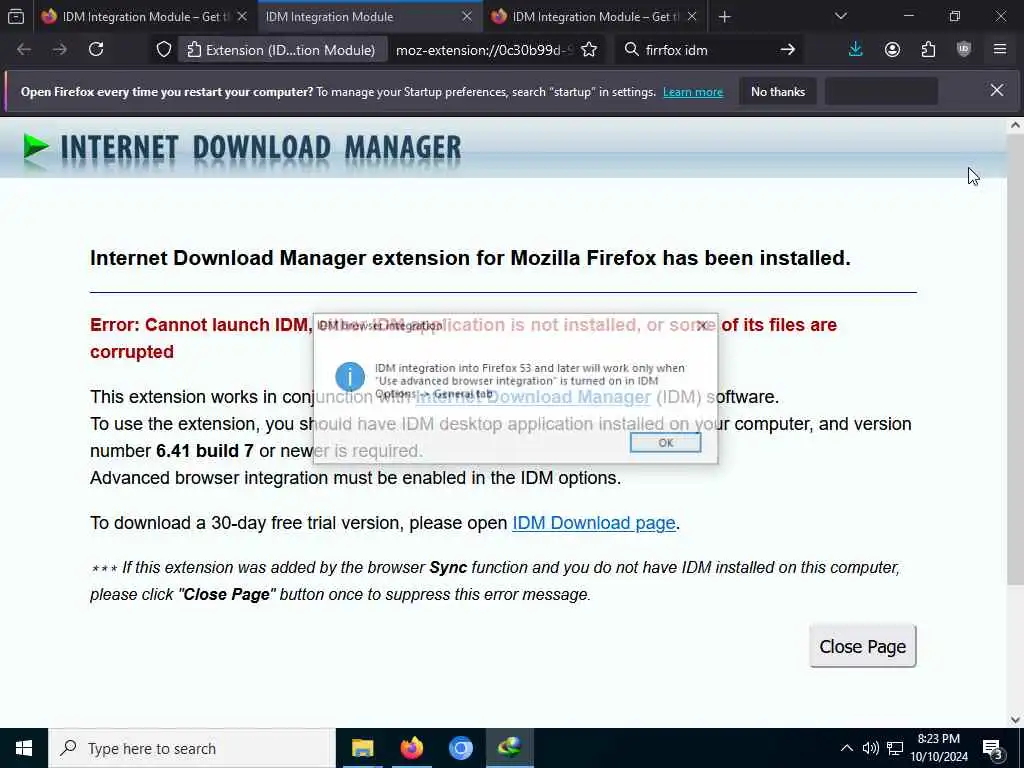1024x768 pixels.
Task: Reload the current page
Action: point(96,50)
